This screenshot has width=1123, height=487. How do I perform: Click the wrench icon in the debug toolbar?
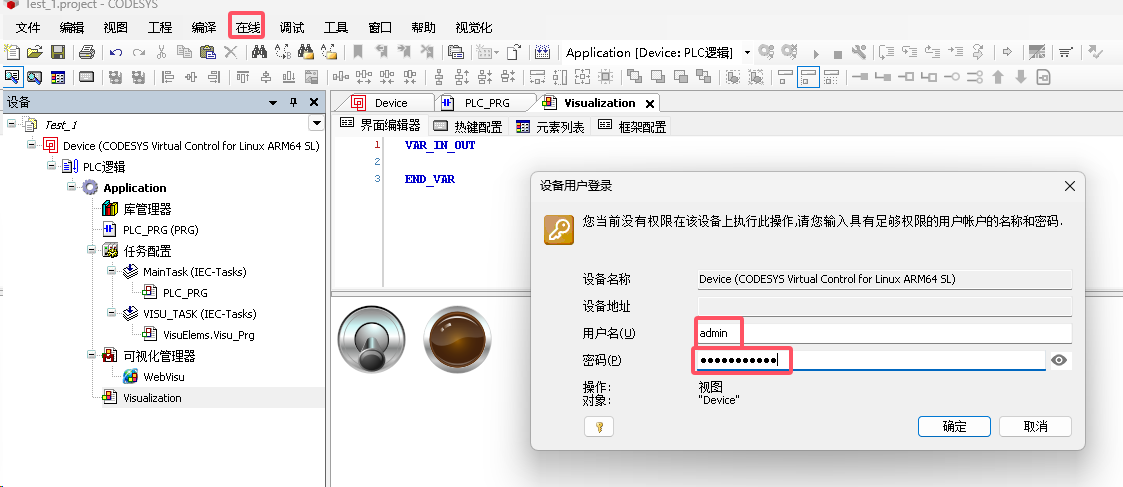pos(859,52)
